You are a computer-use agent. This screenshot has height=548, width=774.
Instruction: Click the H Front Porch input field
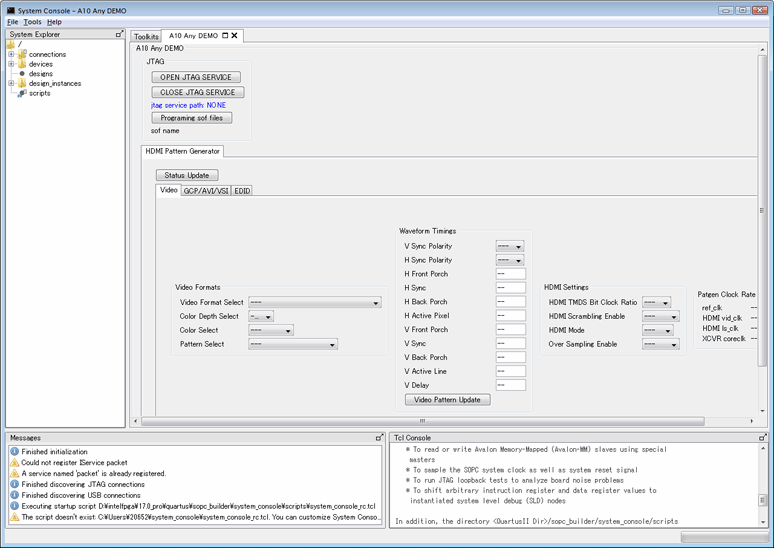(510, 274)
